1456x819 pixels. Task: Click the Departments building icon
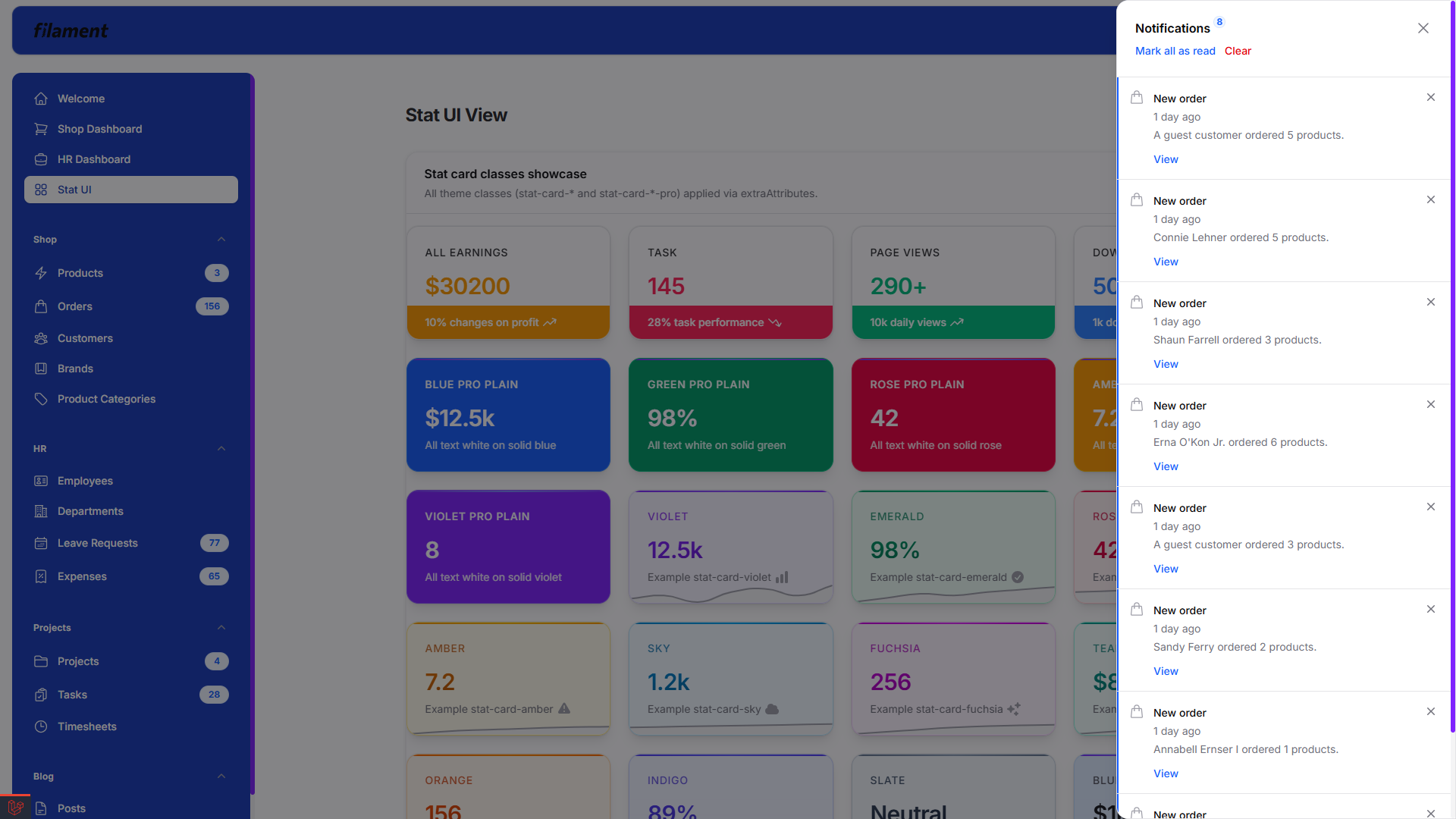coord(41,511)
